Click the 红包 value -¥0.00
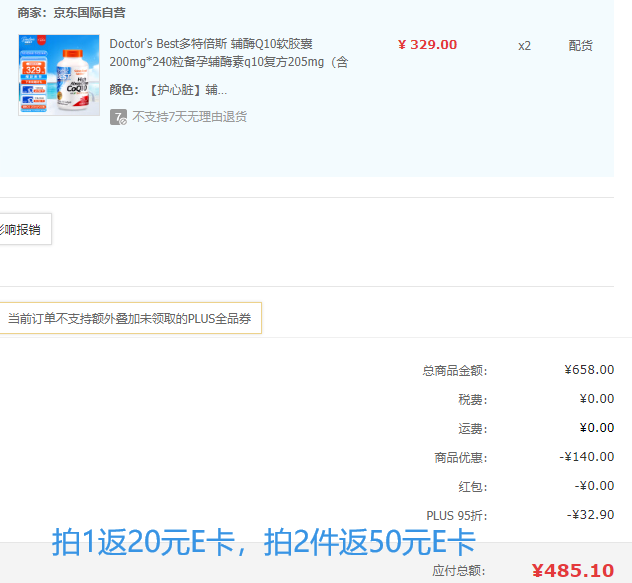This screenshot has height=583, width=632. tap(594, 486)
